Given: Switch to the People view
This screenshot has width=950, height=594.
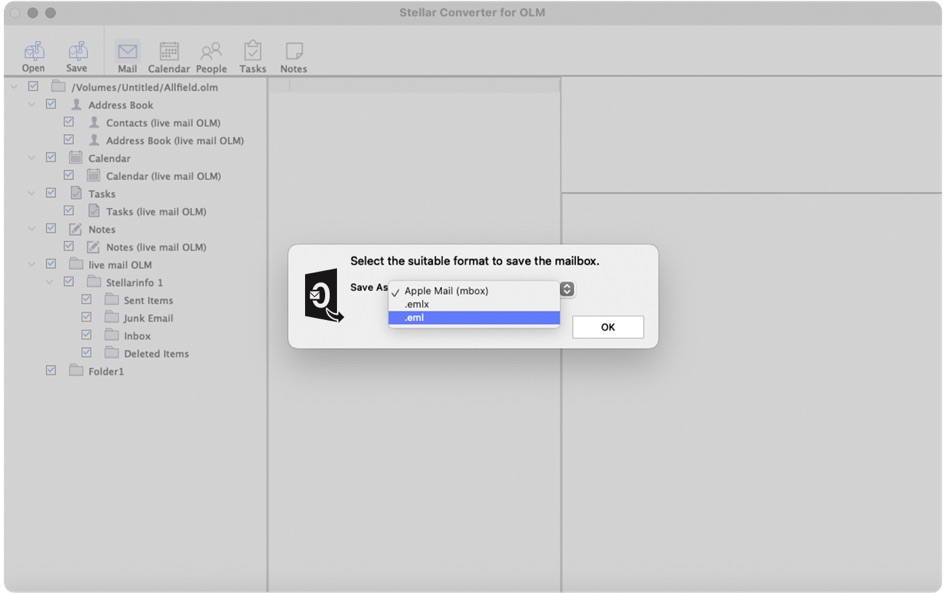Looking at the screenshot, I should [211, 52].
